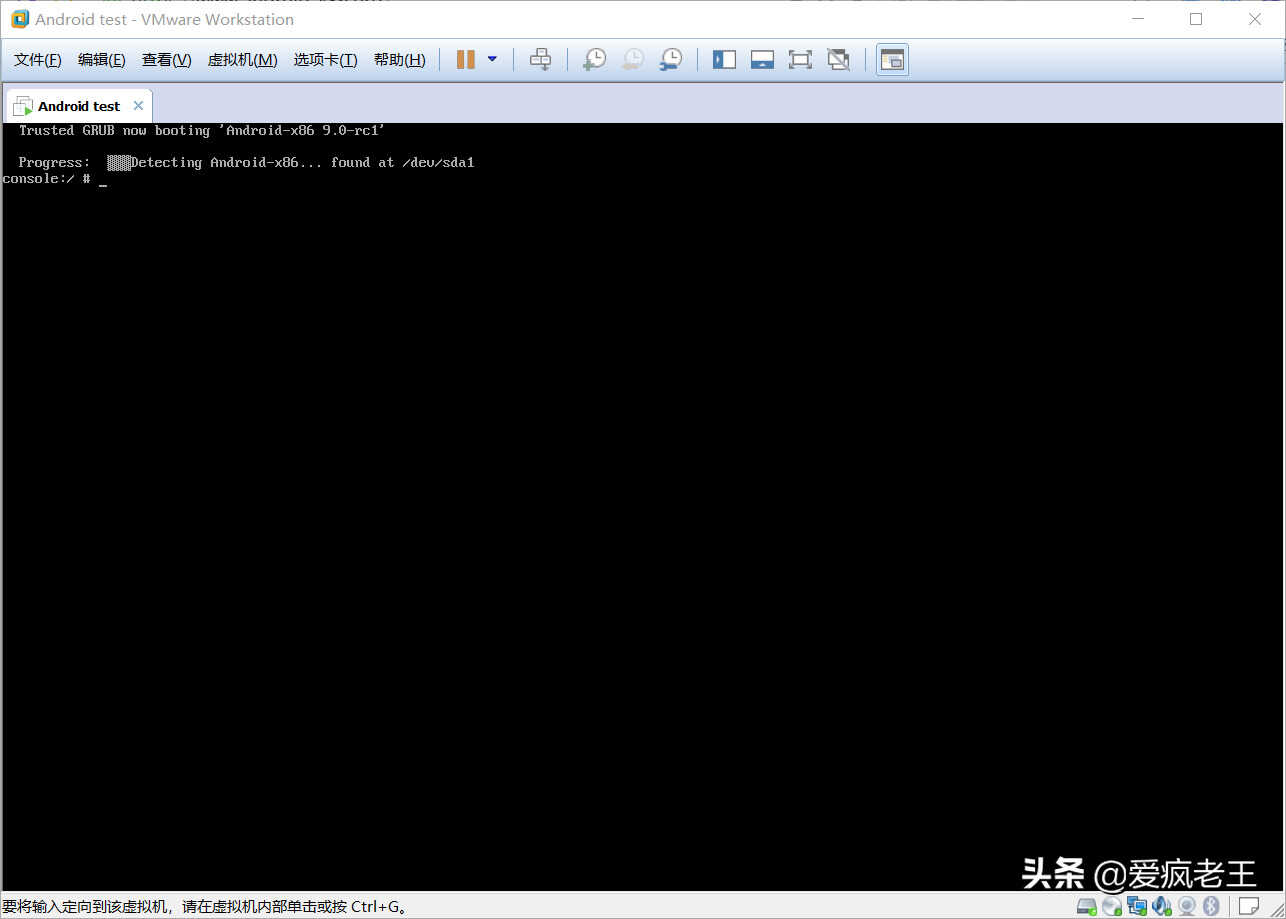Viewport: 1286px width, 919px height.
Task: Open the 编辑(E) menu
Action: 102,60
